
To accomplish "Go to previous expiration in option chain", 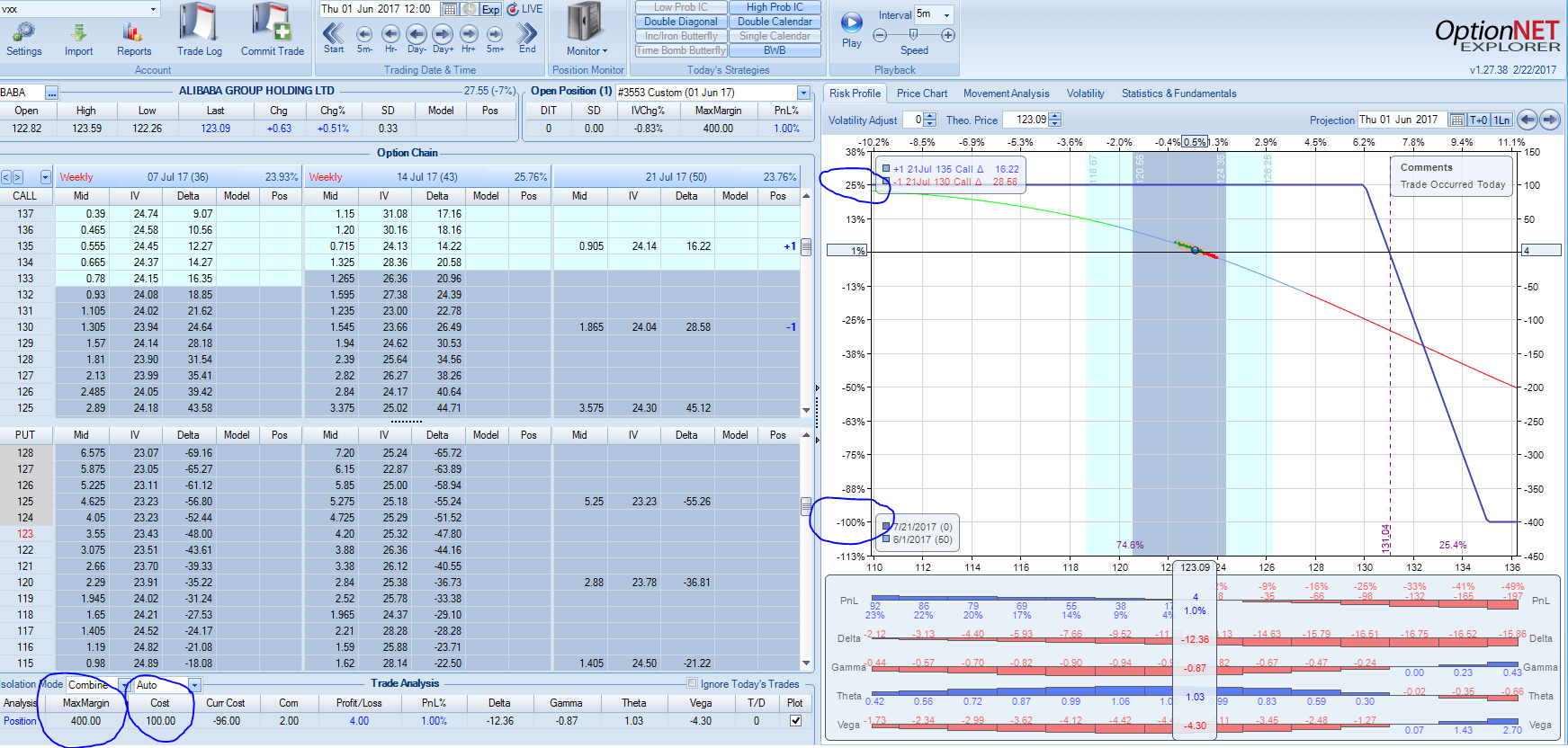I will (6, 177).
